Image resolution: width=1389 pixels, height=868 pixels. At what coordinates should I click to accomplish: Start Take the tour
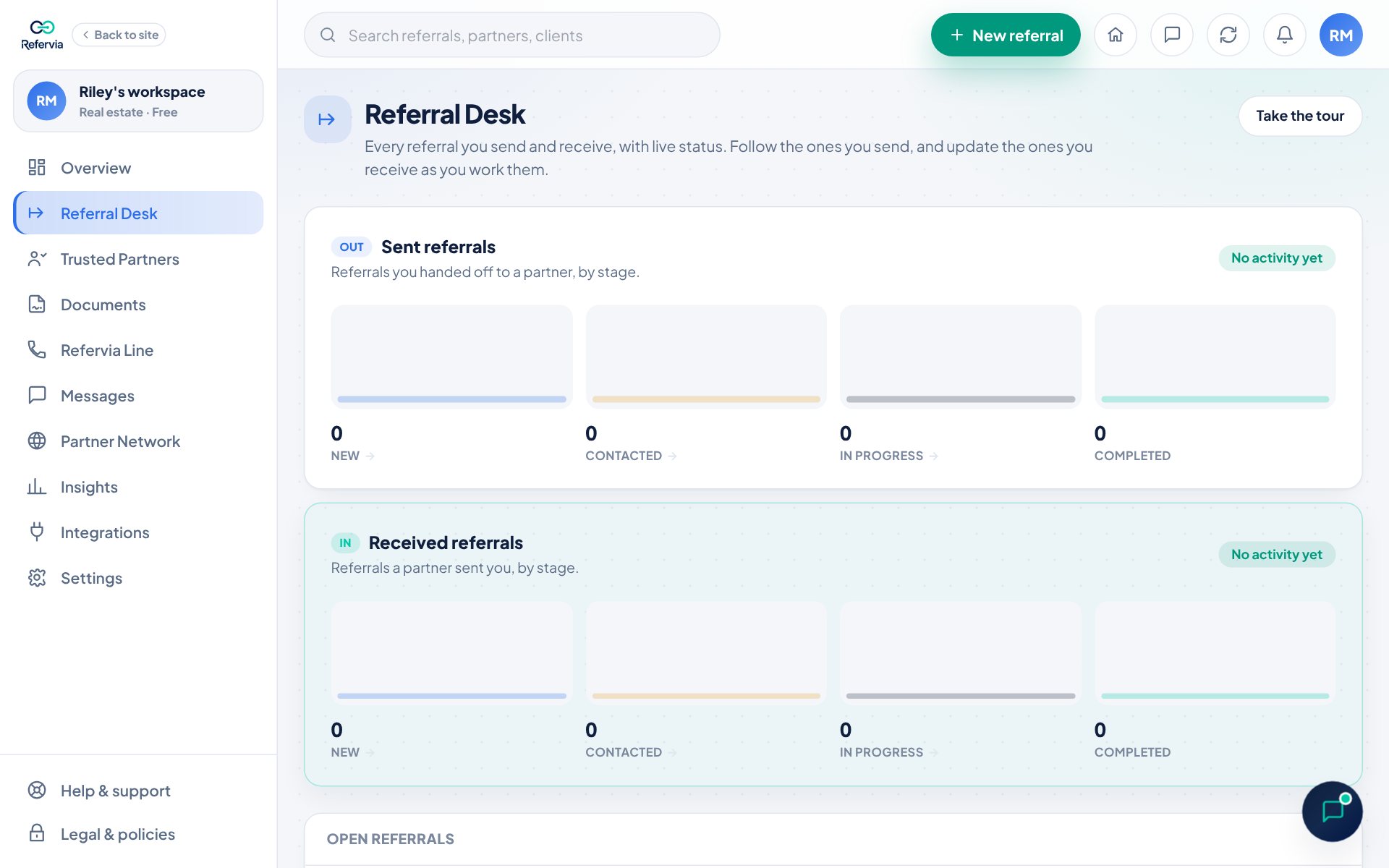click(1300, 116)
